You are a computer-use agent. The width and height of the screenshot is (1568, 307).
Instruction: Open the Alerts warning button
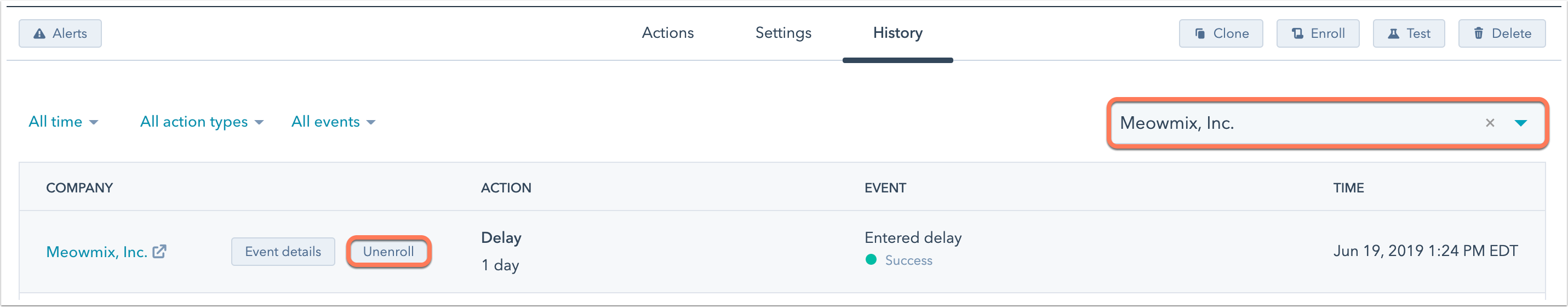pos(60,33)
